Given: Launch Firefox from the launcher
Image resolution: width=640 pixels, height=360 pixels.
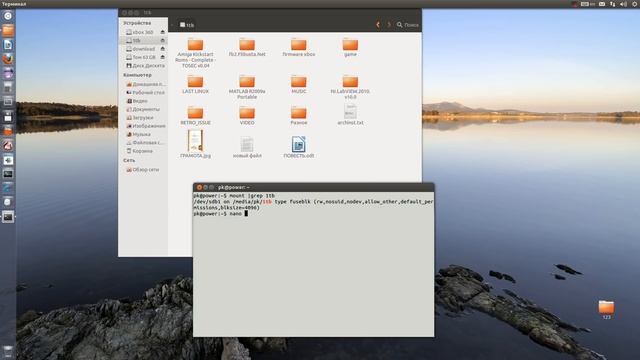Looking at the screenshot, I should coord(8,59).
